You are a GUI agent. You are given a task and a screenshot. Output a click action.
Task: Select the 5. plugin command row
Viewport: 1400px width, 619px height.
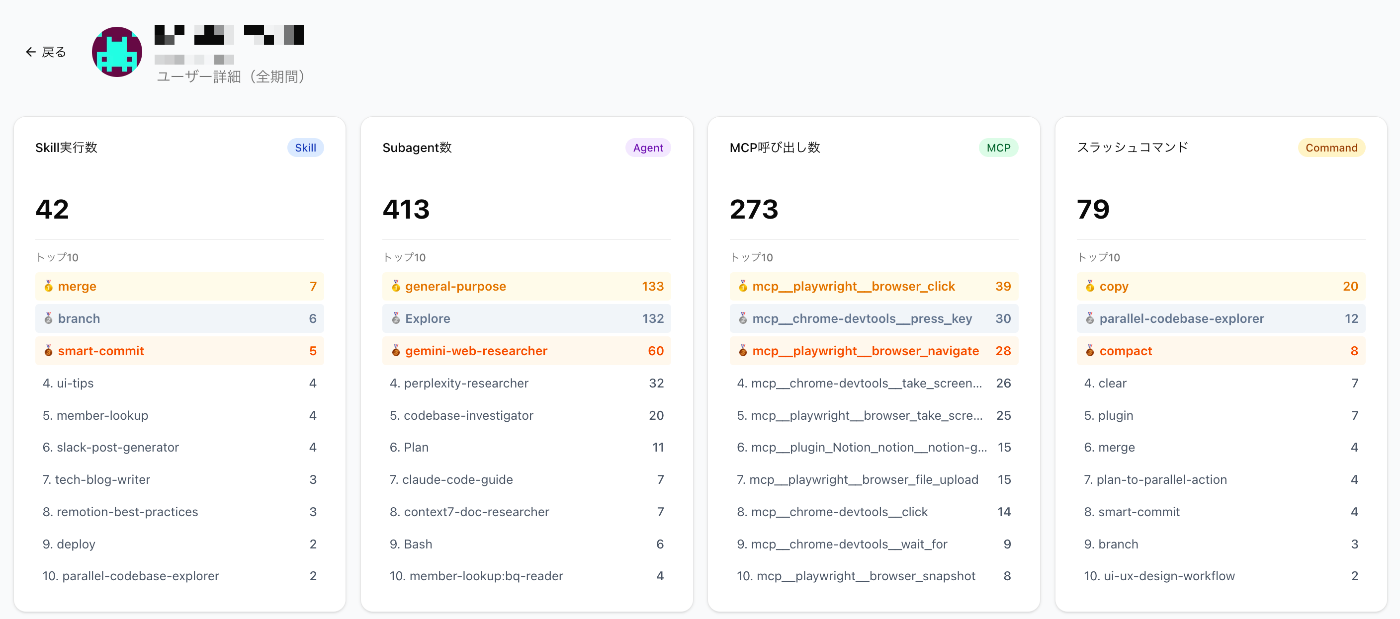click(x=1221, y=415)
